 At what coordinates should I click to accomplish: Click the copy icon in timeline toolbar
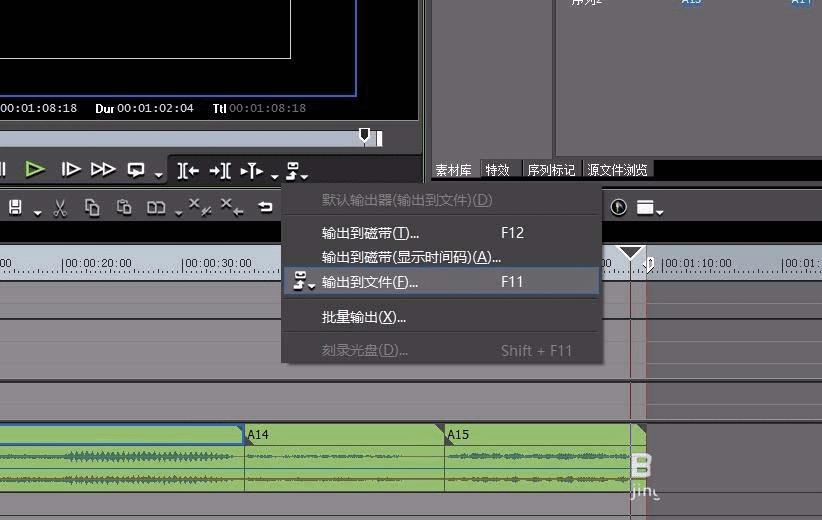pos(92,208)
